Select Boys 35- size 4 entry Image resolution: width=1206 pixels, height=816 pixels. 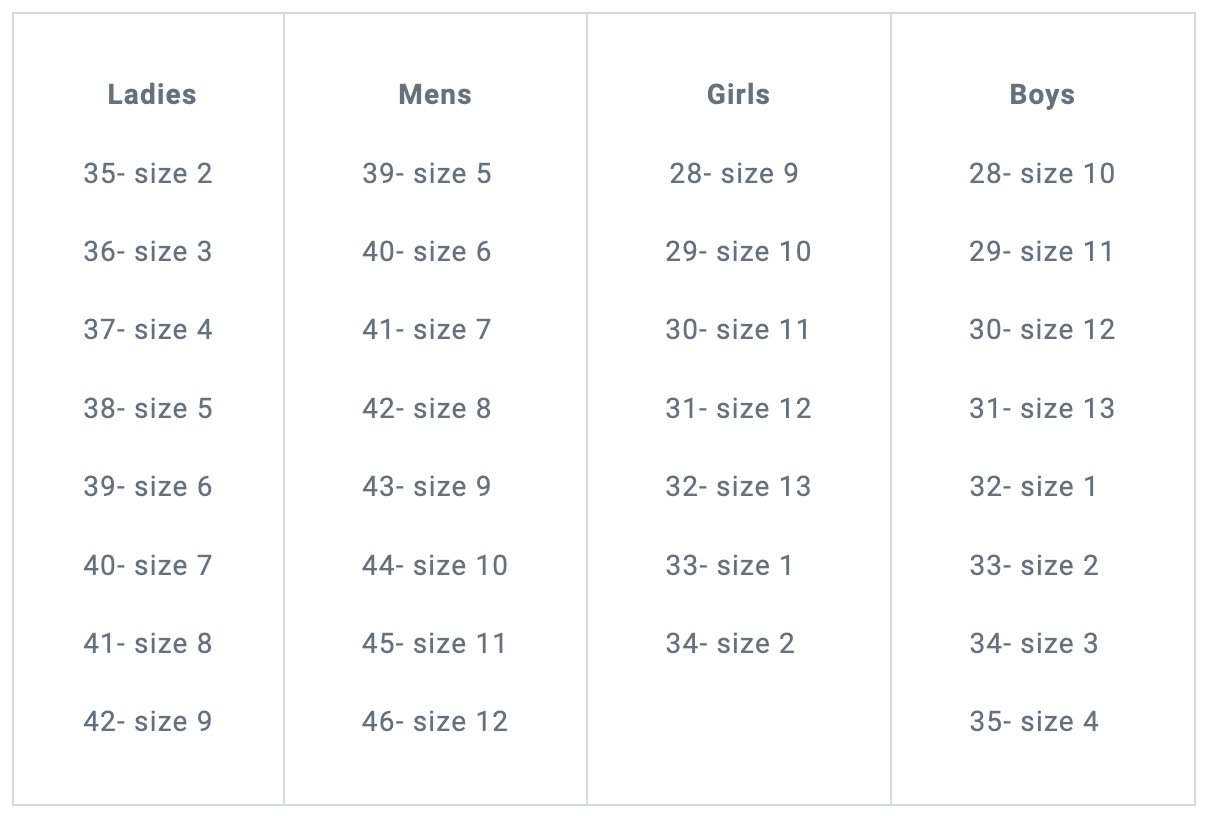(1034, 721)
